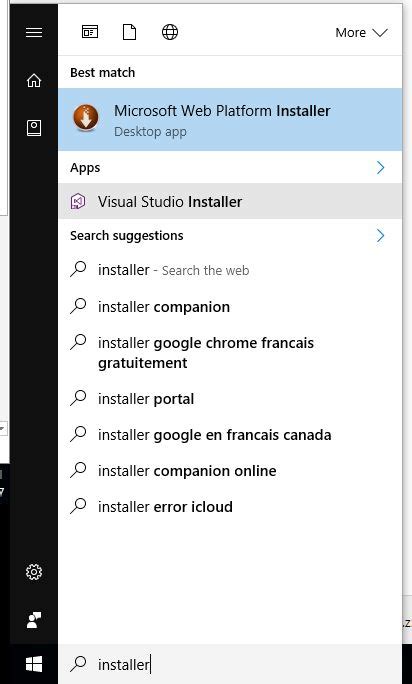Select 'installer error icloud' suggestion

[230, 506]
